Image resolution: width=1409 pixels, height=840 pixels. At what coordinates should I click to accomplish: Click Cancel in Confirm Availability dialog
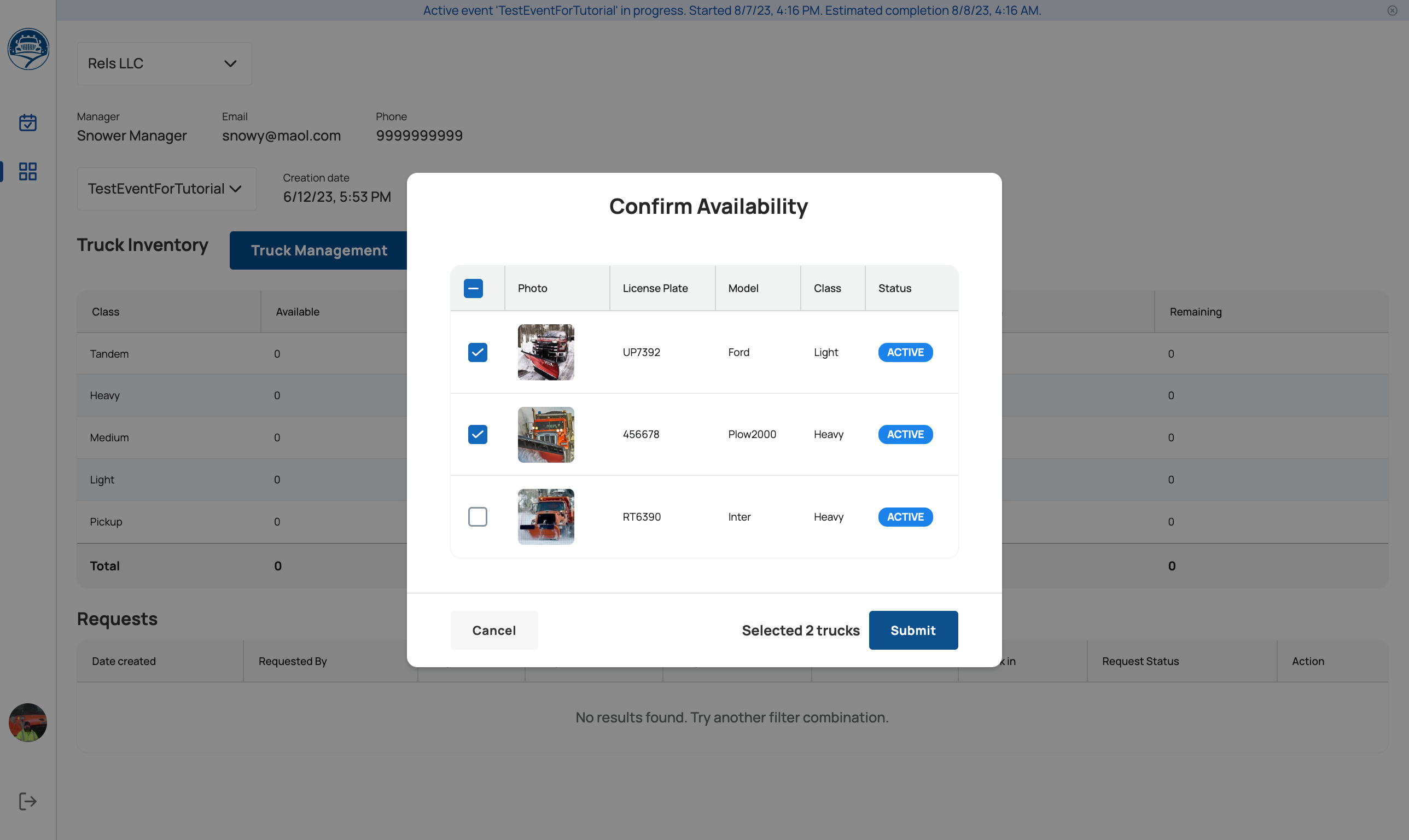493,630
